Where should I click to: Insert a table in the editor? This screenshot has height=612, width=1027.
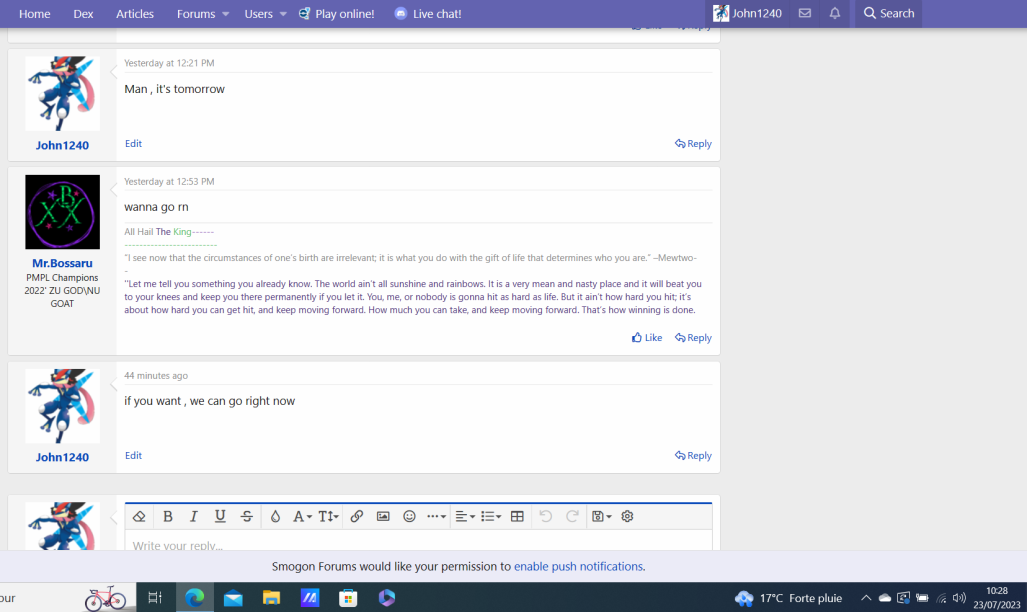point(517,517)
